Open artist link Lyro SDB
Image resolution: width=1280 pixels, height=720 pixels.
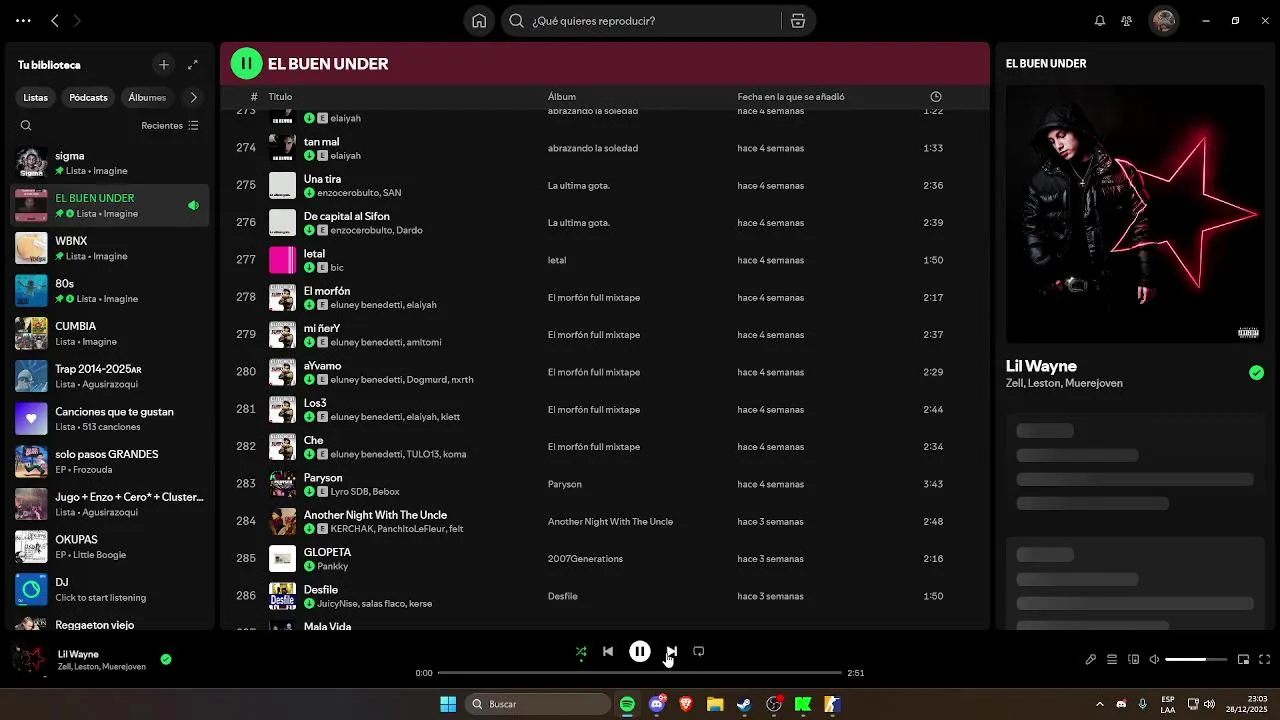point(348,492)
